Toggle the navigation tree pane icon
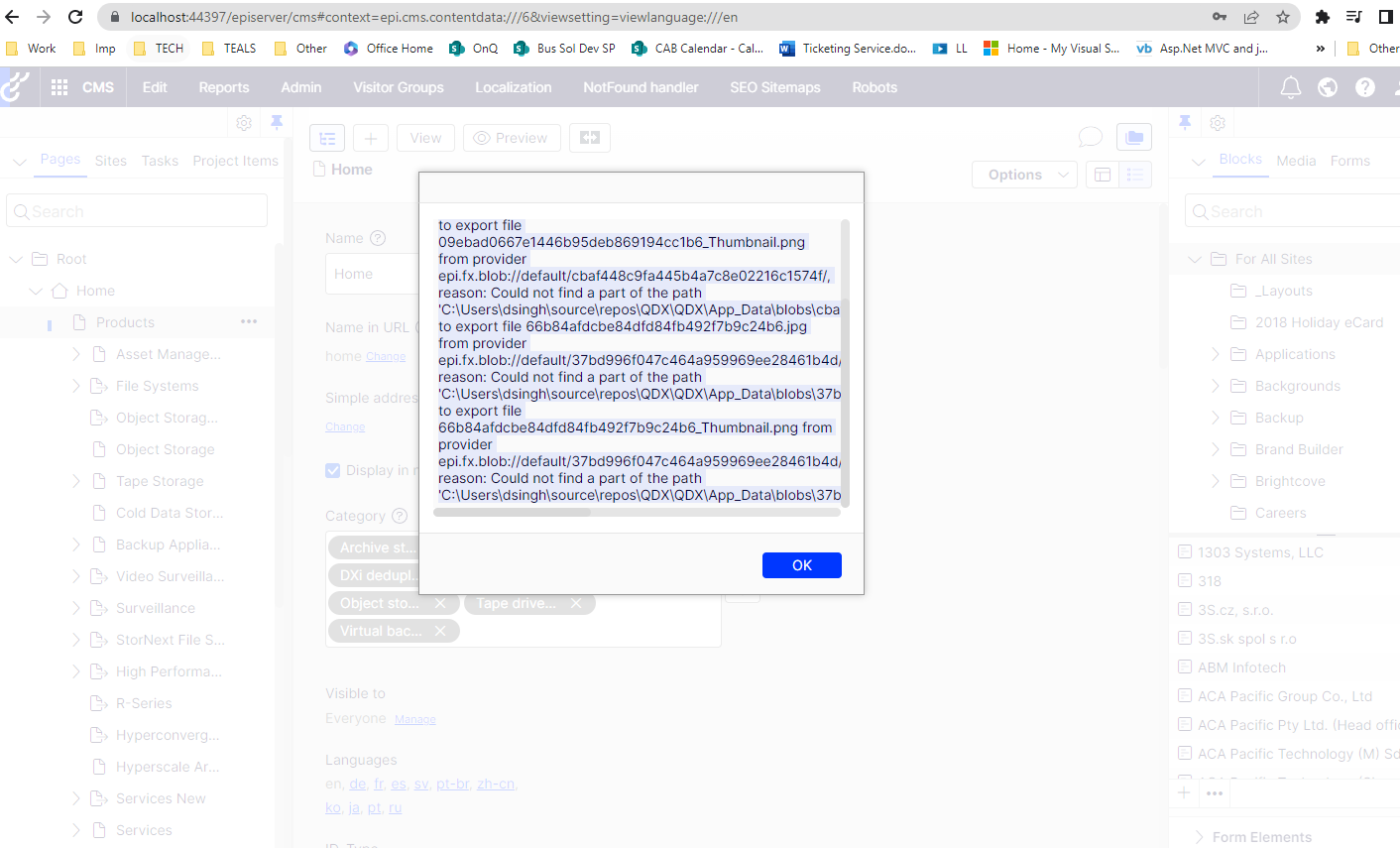Image resolution: width=1400 pixels, height=848 pixels. pyautogui.click(x=327, y=138)
